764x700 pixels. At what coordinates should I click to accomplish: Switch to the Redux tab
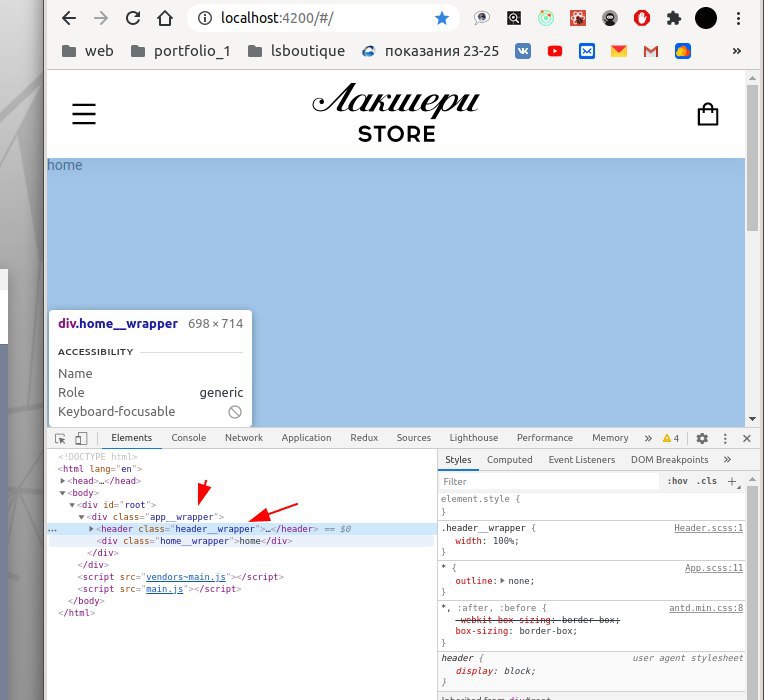(364, 437)
